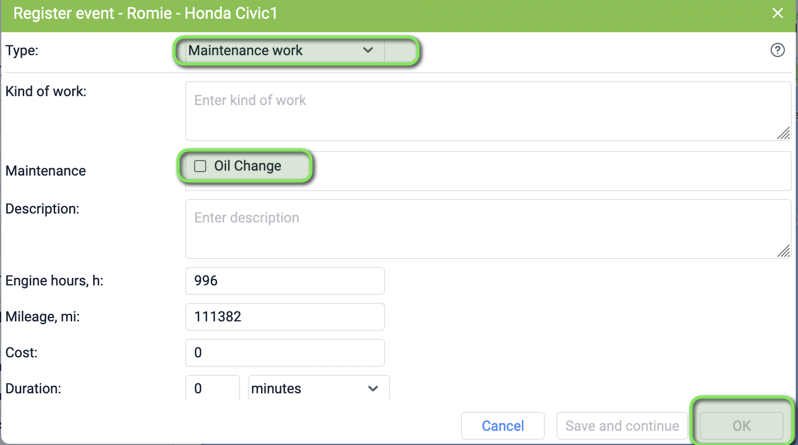Tick the Oil Change checkbox

pyautogui.click(x=200, y=166)
